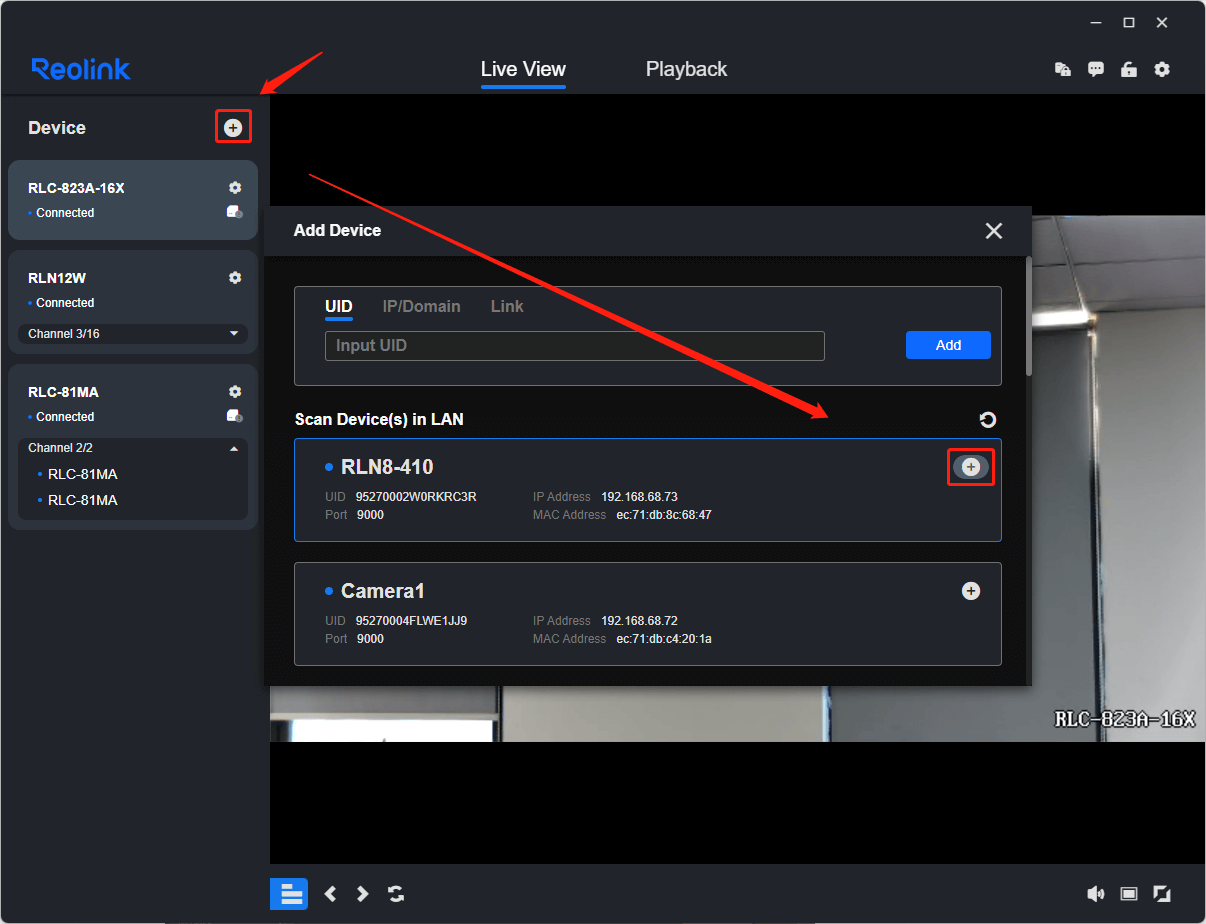1206x924 pixels.
Task: Click the blue Add button
Action: 948,345
